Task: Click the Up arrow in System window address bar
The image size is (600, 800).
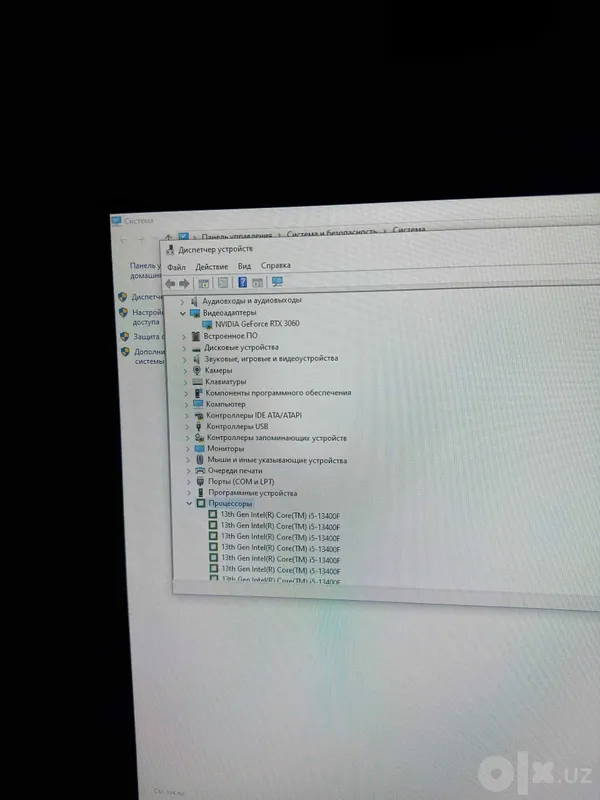Action: (168, 238)
